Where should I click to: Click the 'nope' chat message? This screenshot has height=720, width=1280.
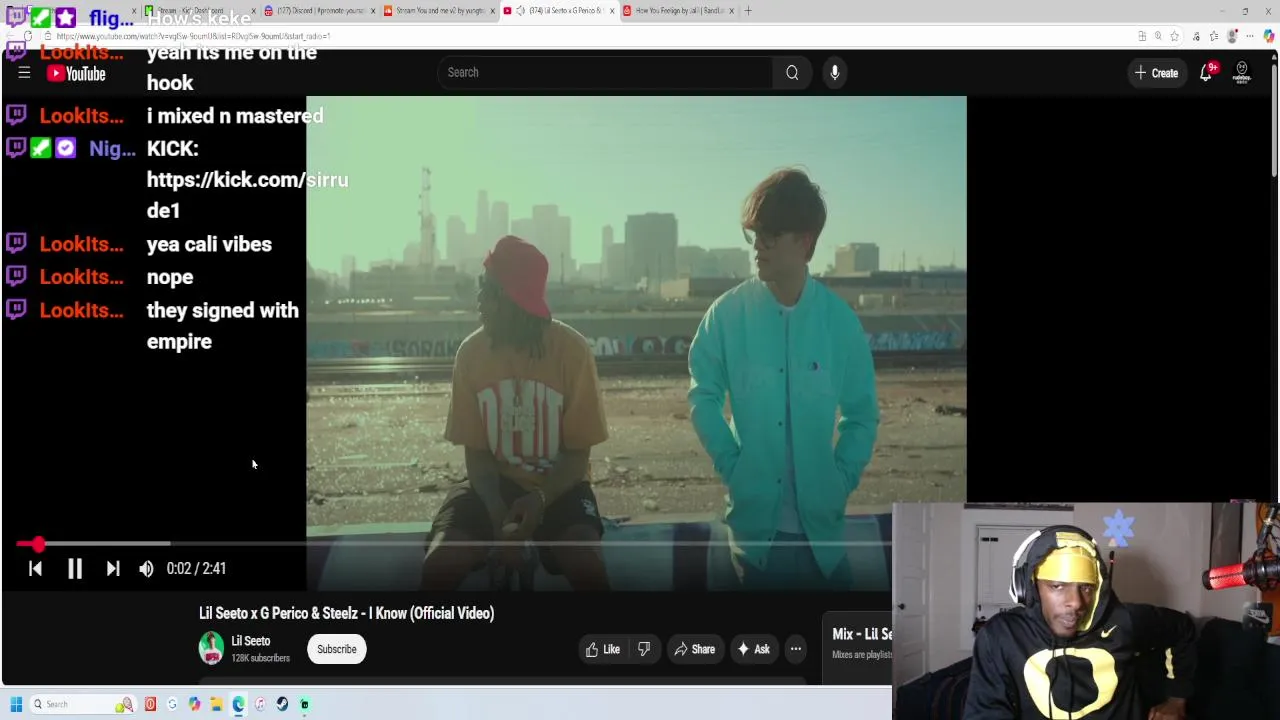pos(170,277)
